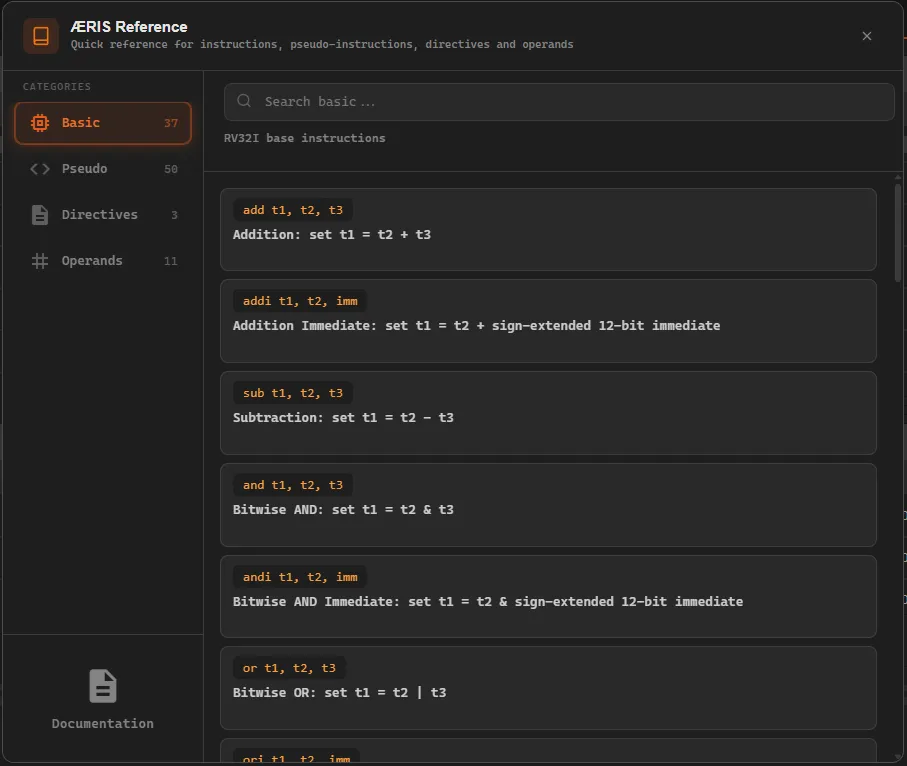Click the Documentation link label
This screenshot has width=907, height=766.
click(103, 723)
